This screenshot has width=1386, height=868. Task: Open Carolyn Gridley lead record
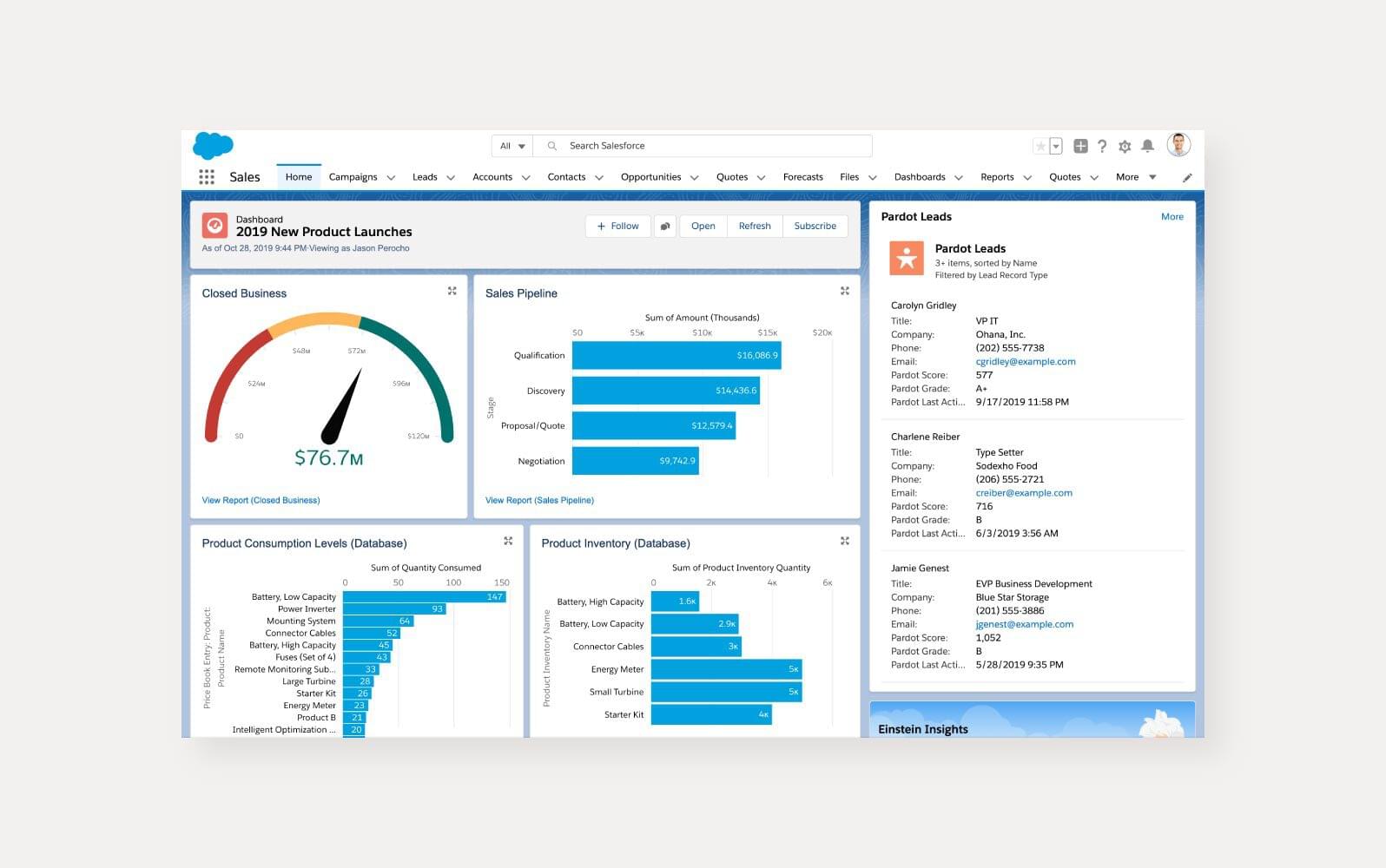click(x=923, y=306)
